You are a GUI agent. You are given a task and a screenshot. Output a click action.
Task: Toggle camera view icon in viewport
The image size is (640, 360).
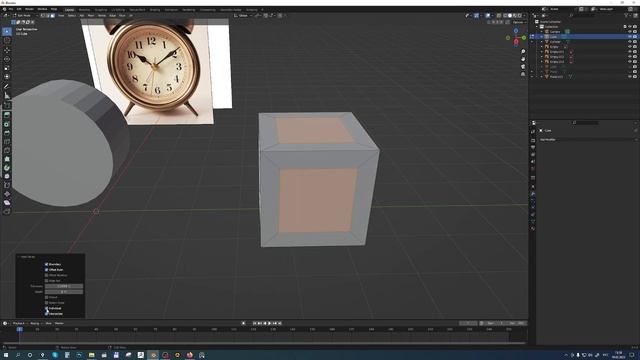[523, 66]
